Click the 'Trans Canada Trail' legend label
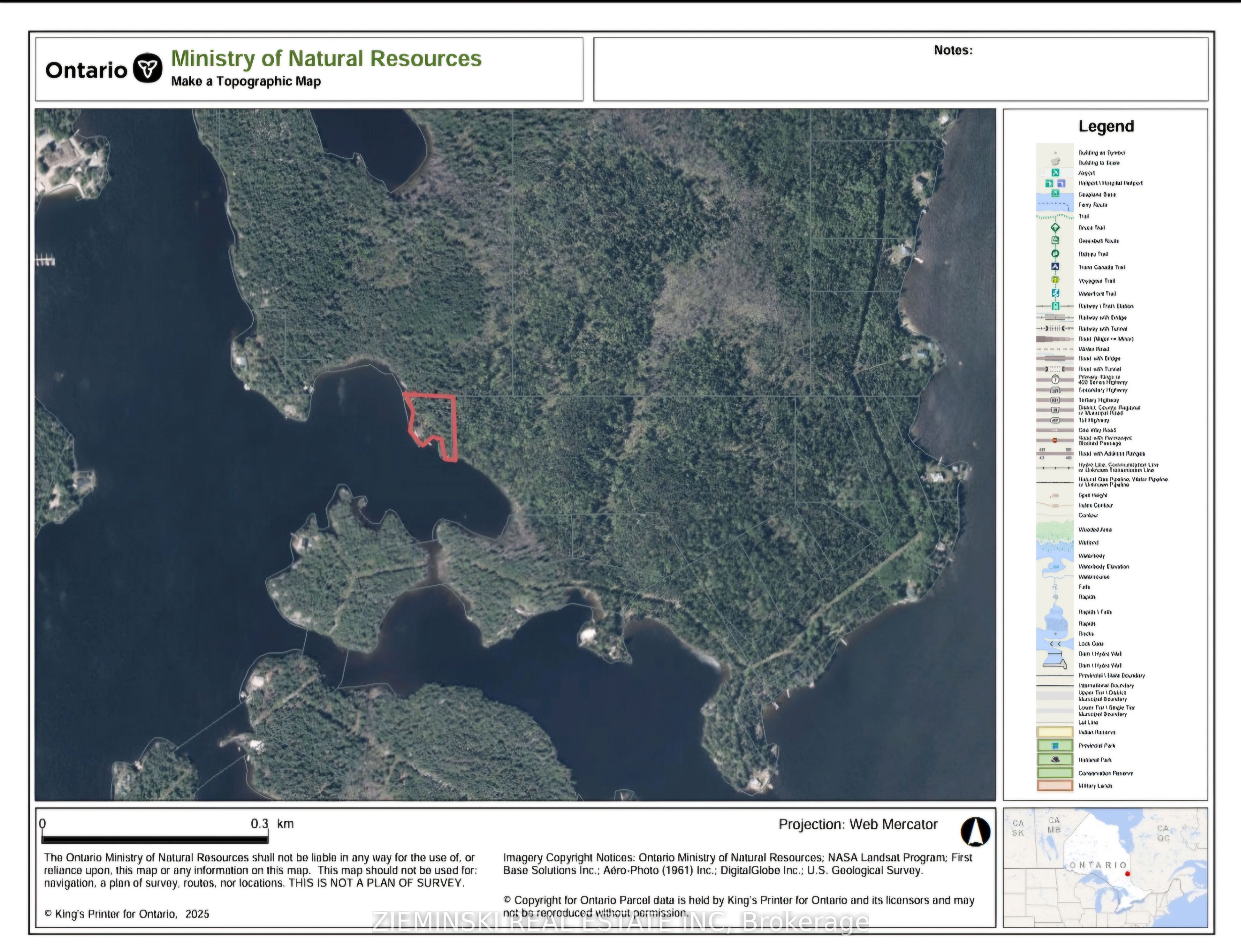 point(1102,267)
